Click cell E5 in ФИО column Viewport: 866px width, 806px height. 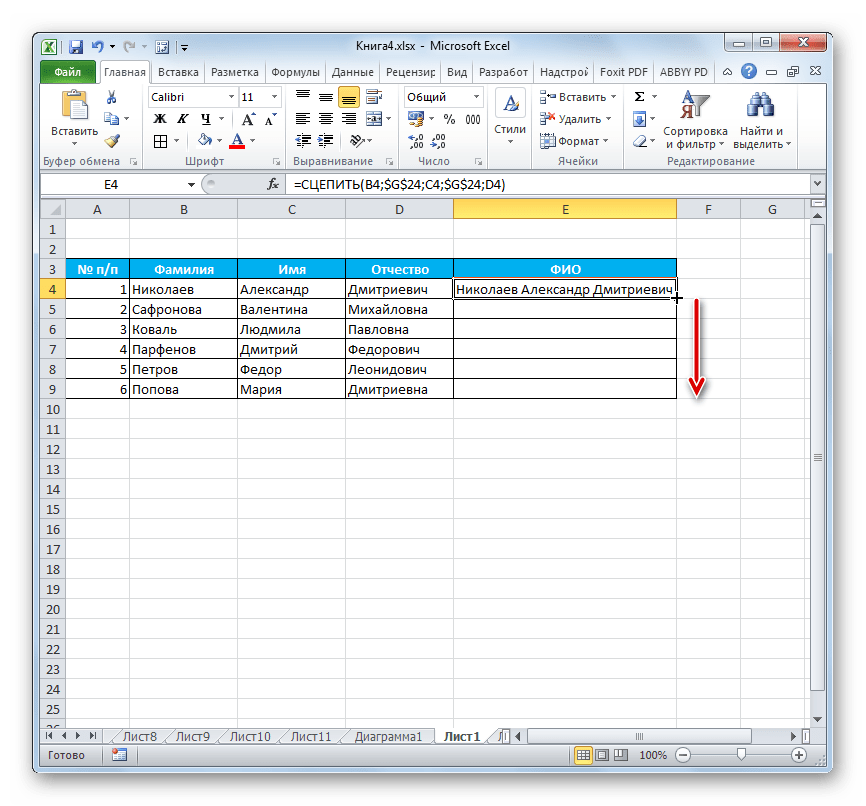point(564,309)
